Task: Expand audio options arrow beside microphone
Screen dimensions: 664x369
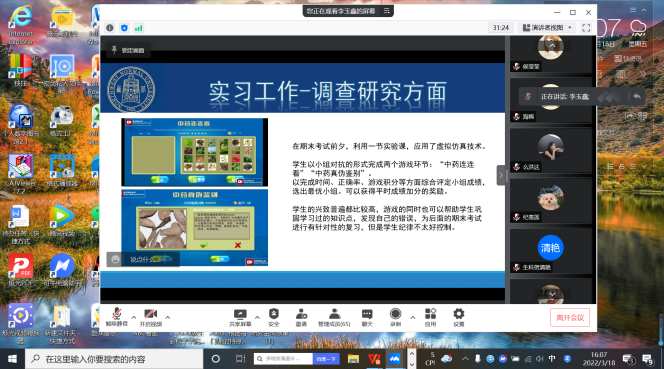Action: click(x=134, y=317)
